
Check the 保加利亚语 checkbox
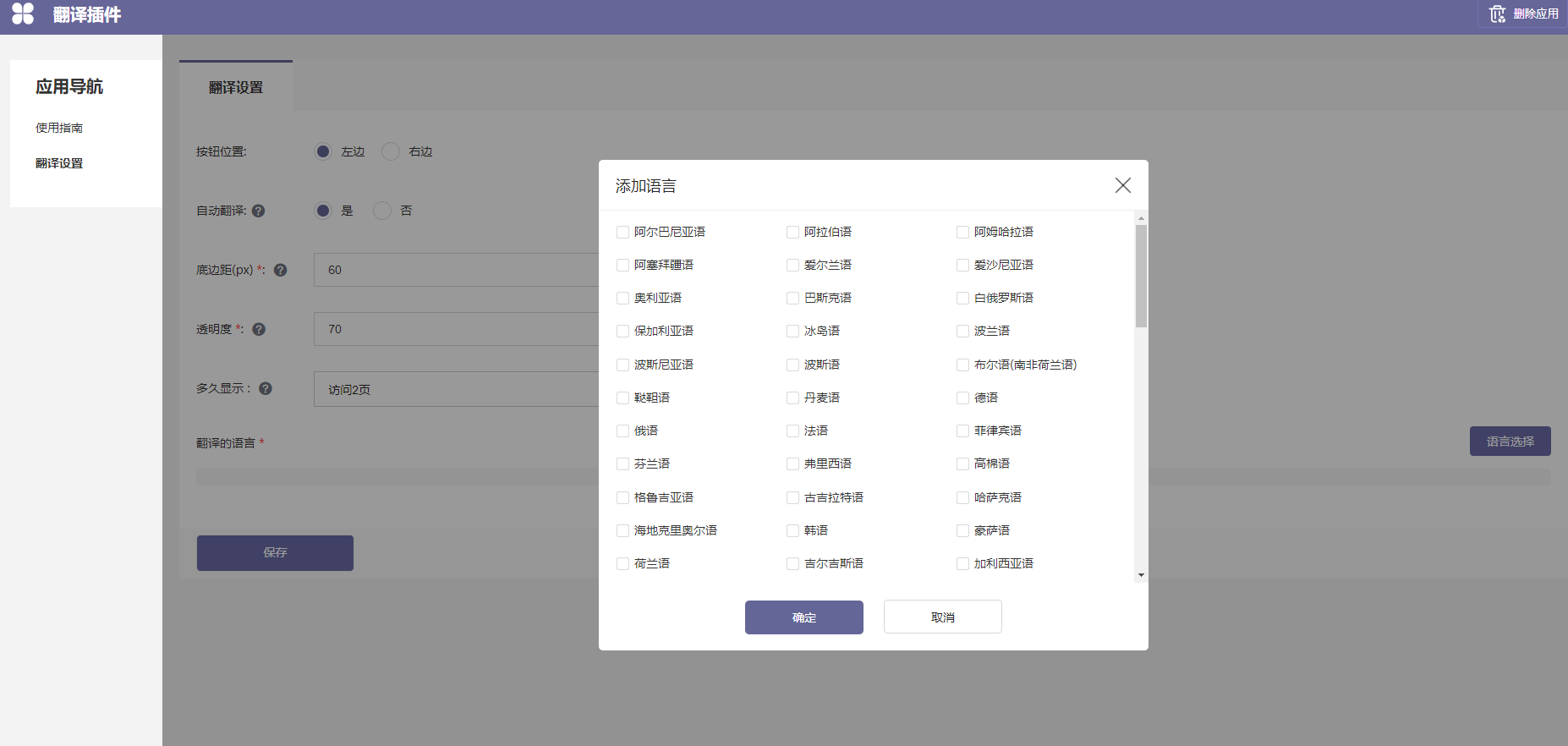[622, 331]
